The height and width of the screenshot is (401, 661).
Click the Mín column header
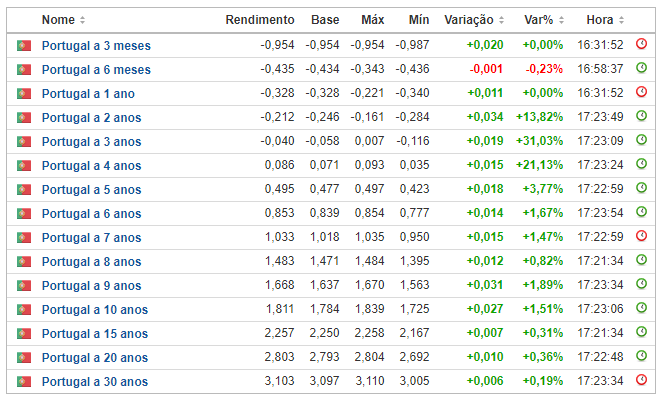[x=419, y=20]
